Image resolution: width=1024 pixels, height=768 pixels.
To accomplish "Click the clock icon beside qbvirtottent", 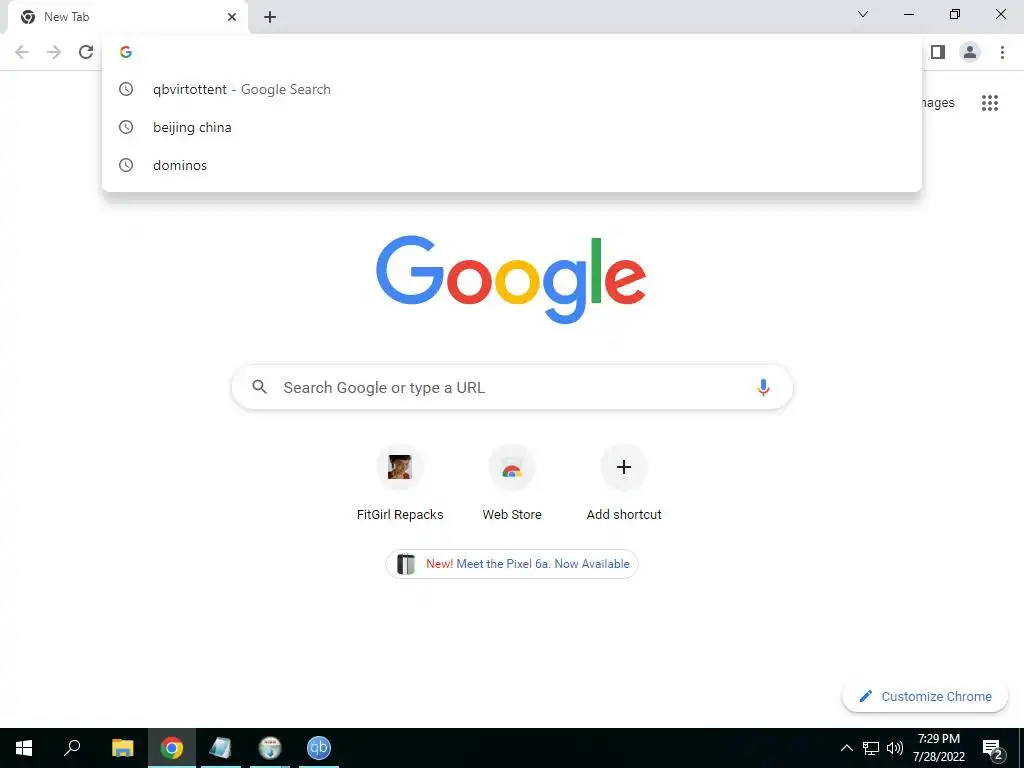I will click(x=126, y=89).
